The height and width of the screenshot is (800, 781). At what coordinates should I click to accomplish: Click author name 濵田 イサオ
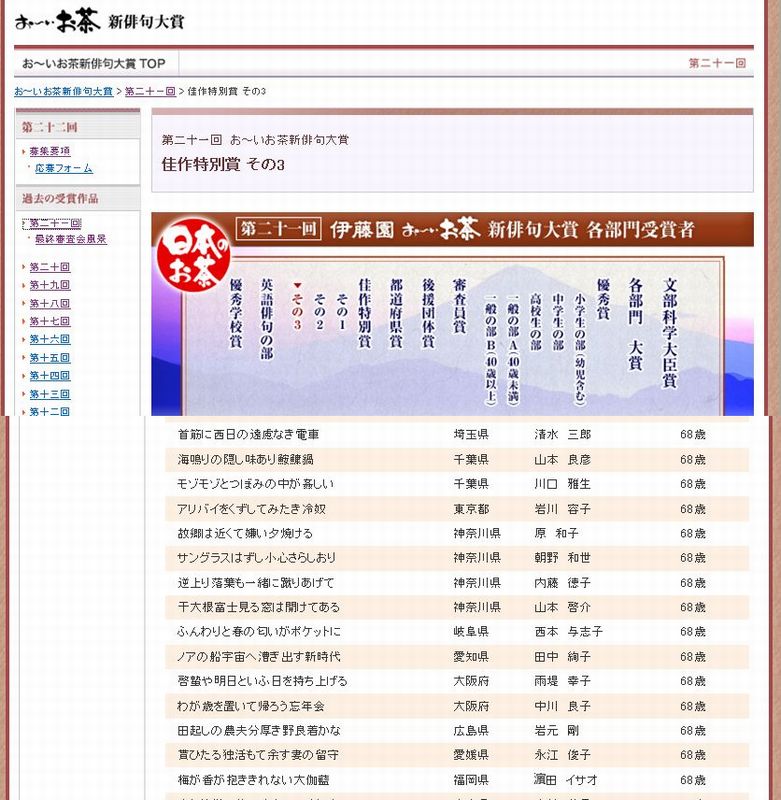[x=565, y=780]
